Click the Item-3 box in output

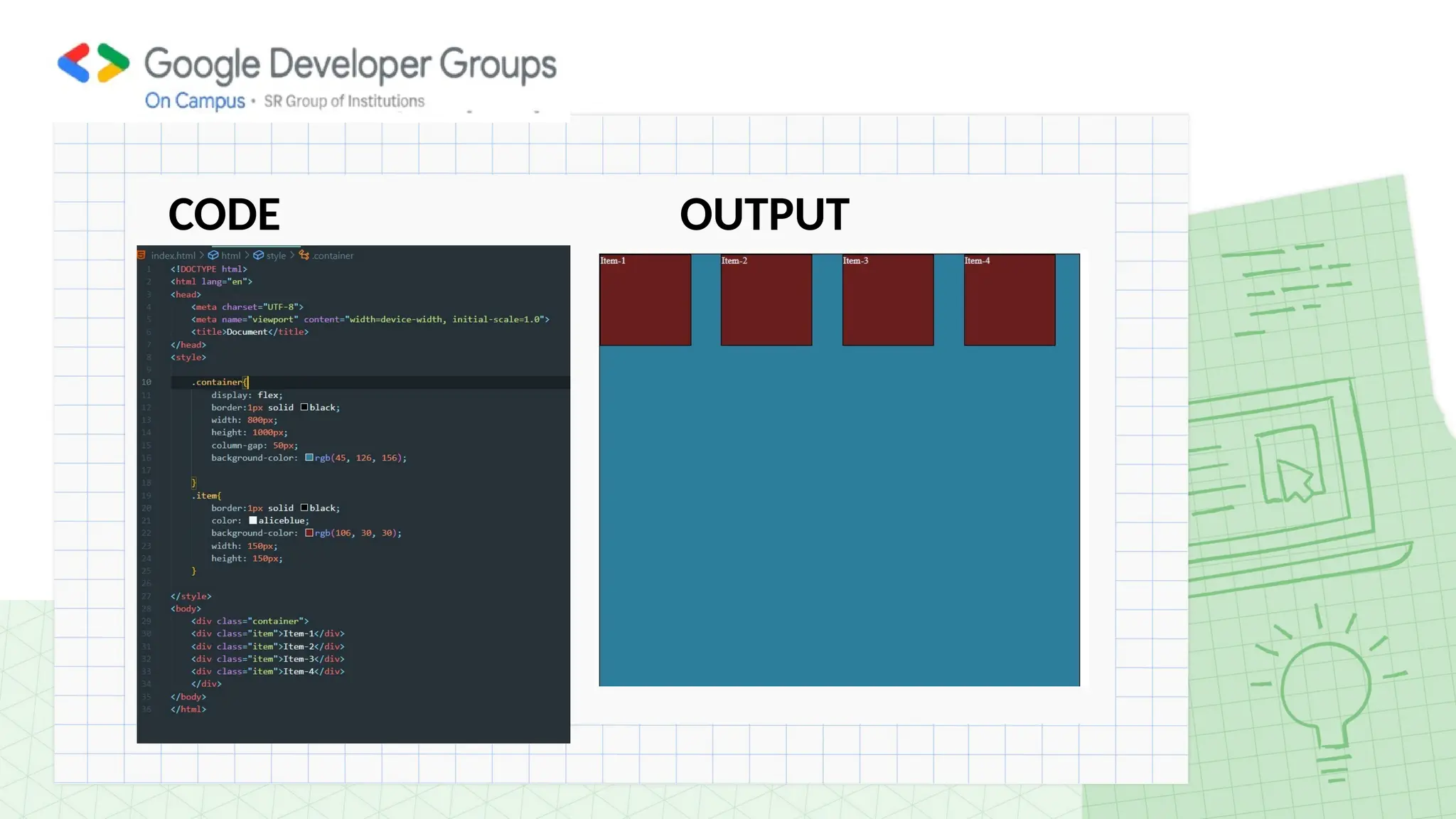coord(888,300)
